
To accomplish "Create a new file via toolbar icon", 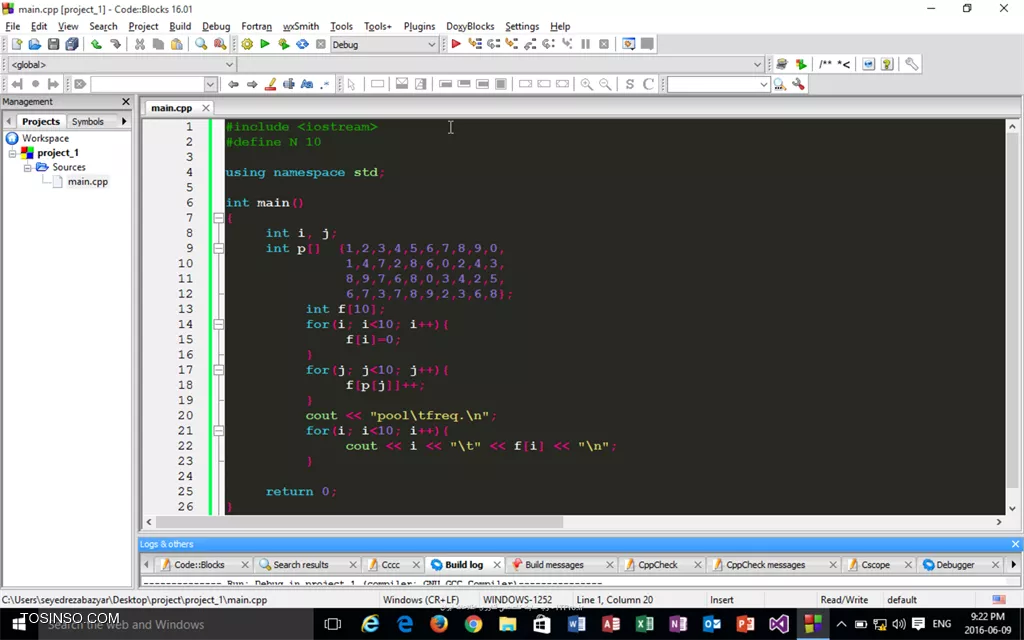I will point(16,44).
